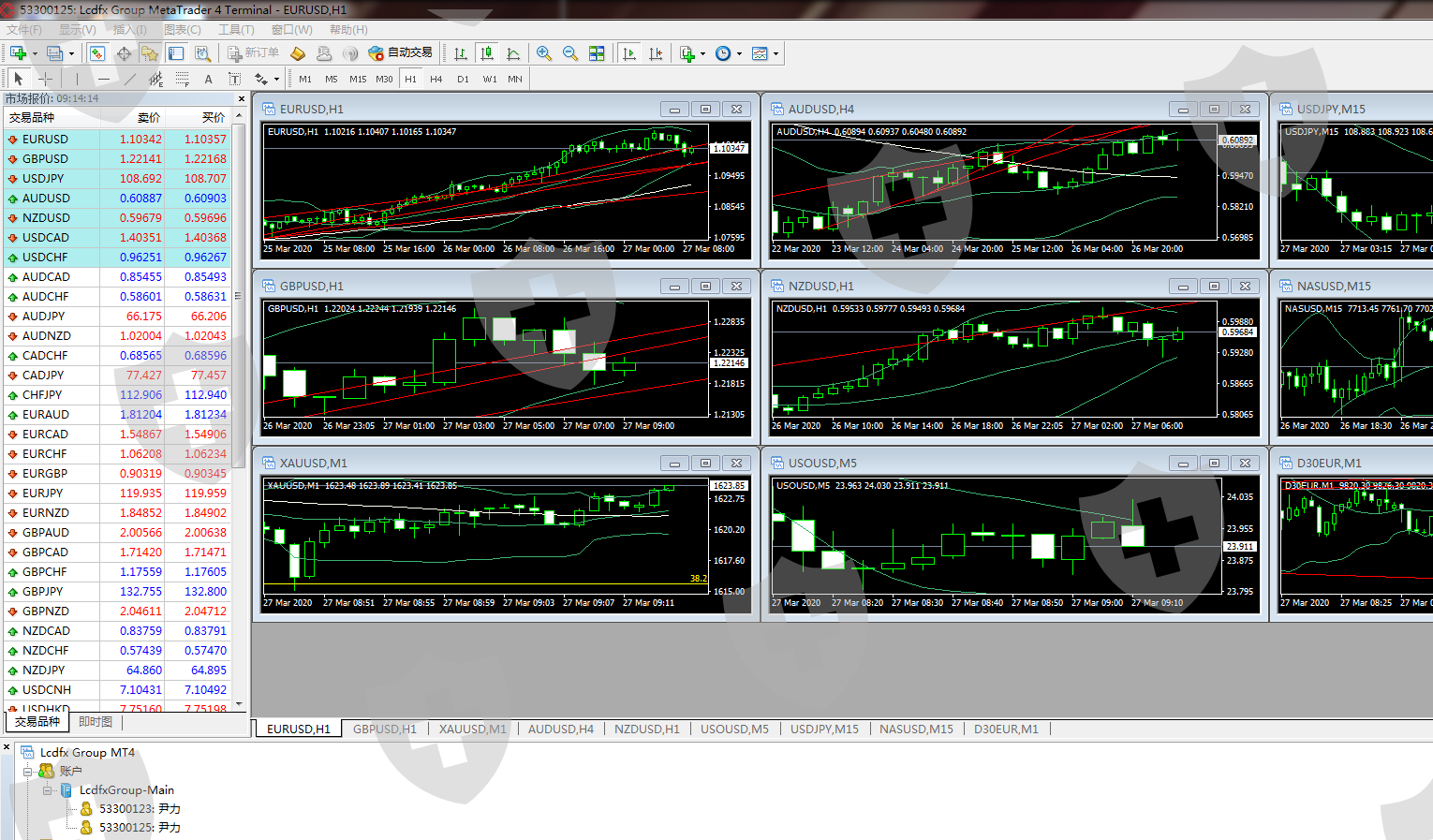Click the signals broadcast icon in toolbar
Image resolution: width=1433 pixels, height=840 pixels.
[x=350, y=53]
